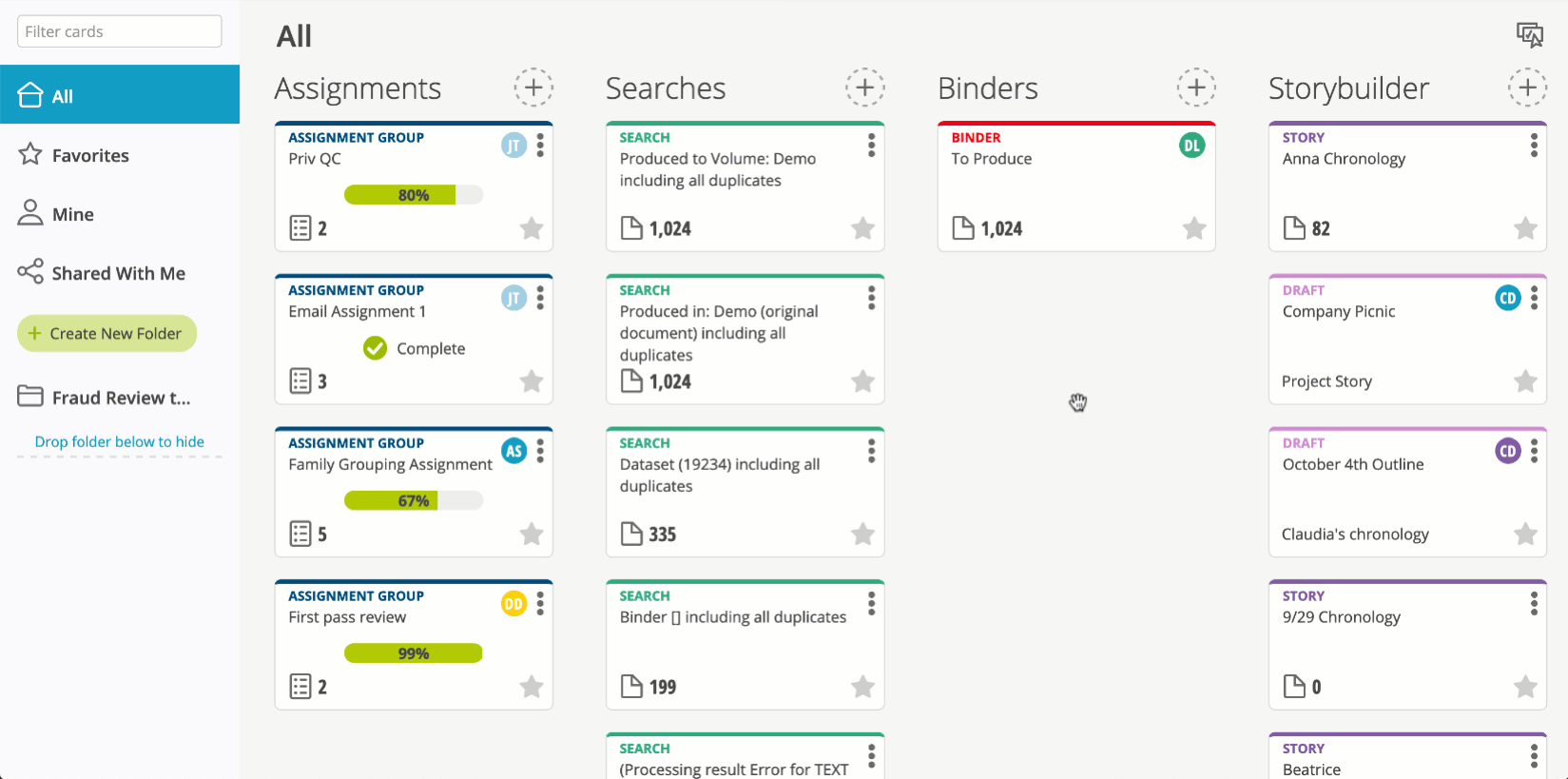Screen dimensions: 1568x779
Task: Favorite the Produced to Volume search star
Action: pos(862,228)
